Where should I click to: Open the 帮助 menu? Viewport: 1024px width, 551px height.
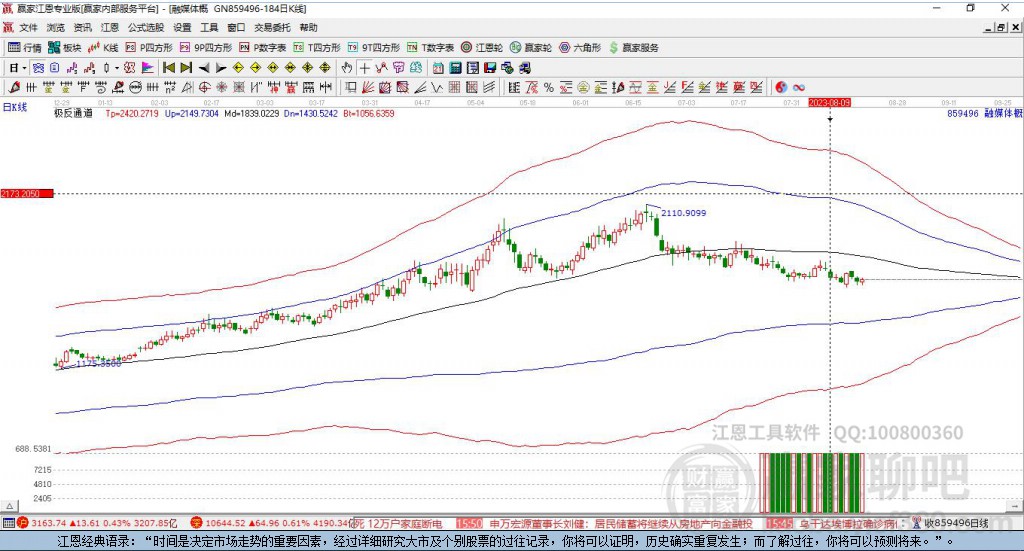click(308, 27)
